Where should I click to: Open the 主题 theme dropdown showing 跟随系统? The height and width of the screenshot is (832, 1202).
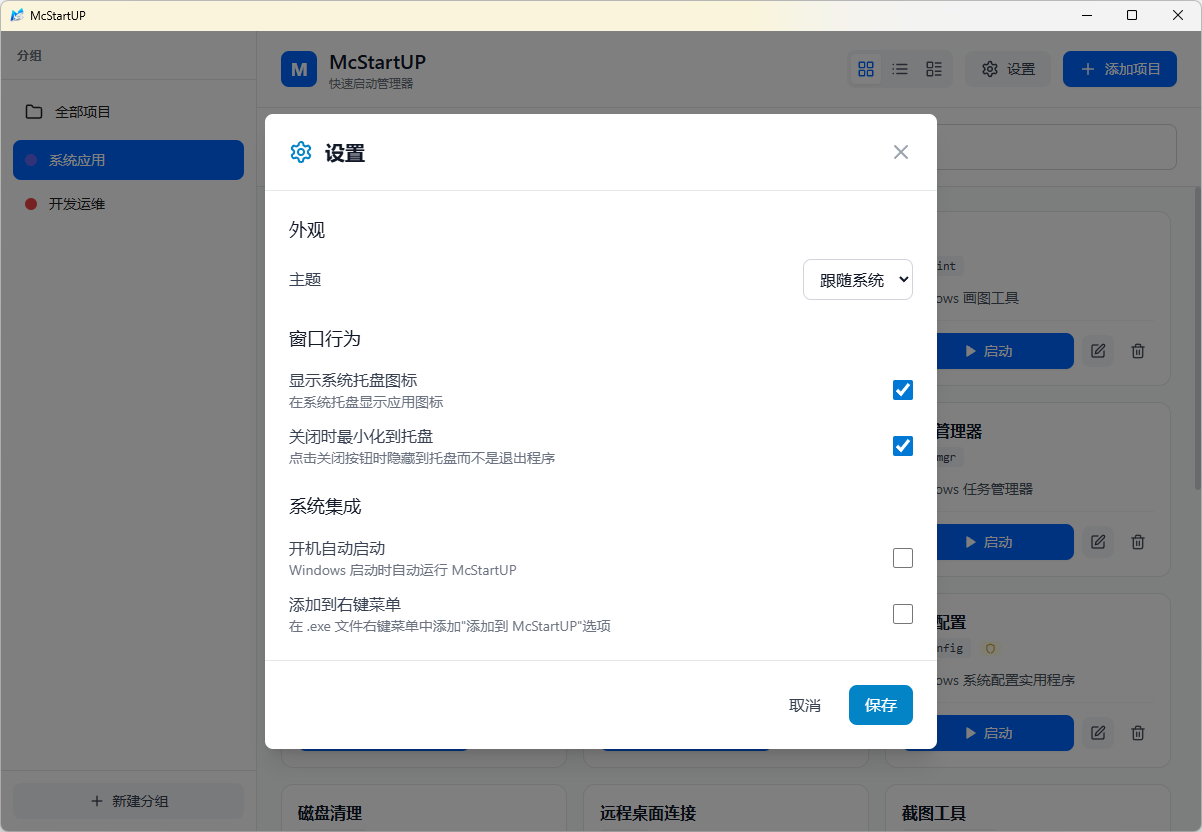pyautogui.click(x=858, y=280)
